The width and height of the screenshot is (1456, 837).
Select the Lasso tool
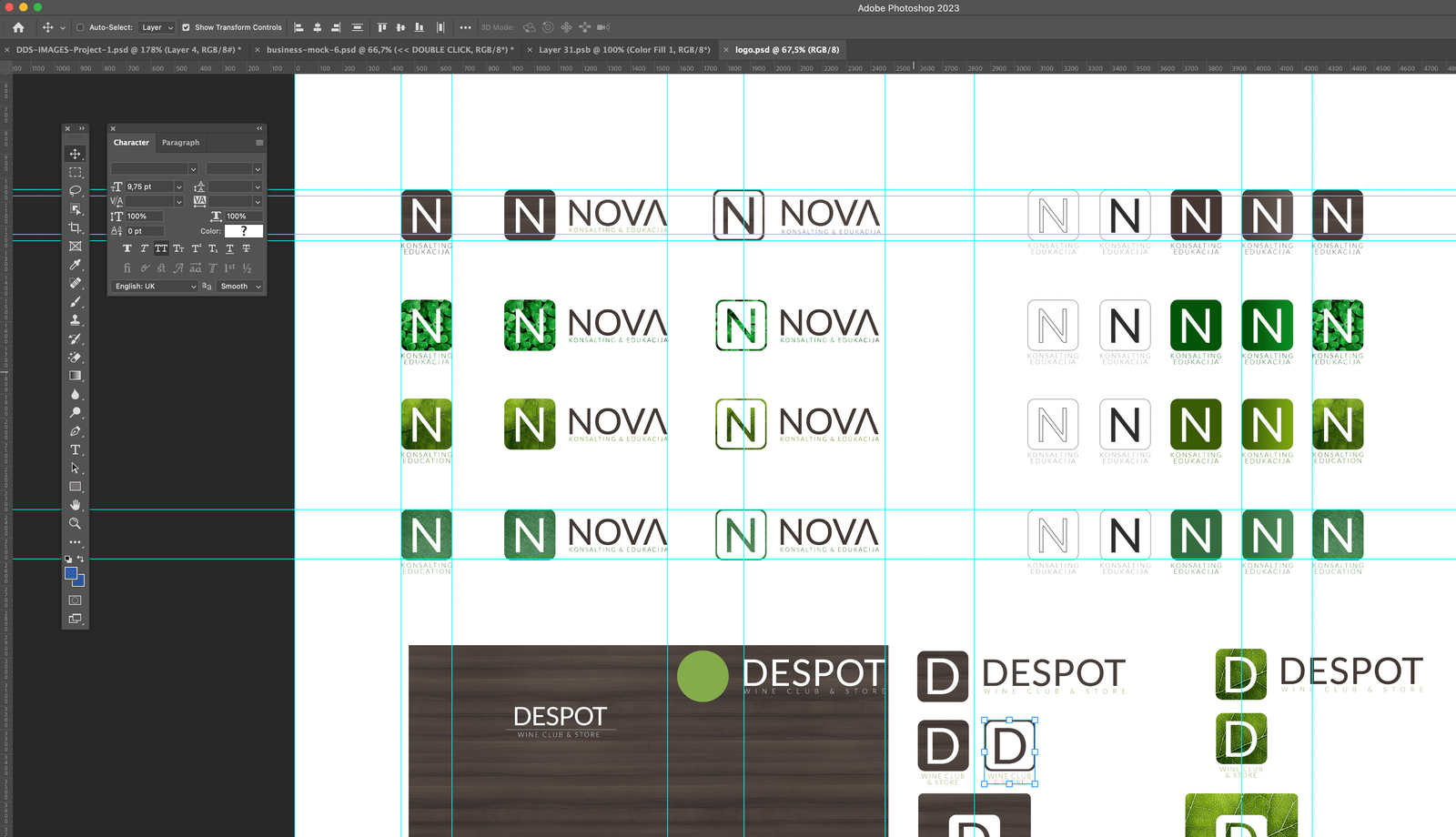76,191
